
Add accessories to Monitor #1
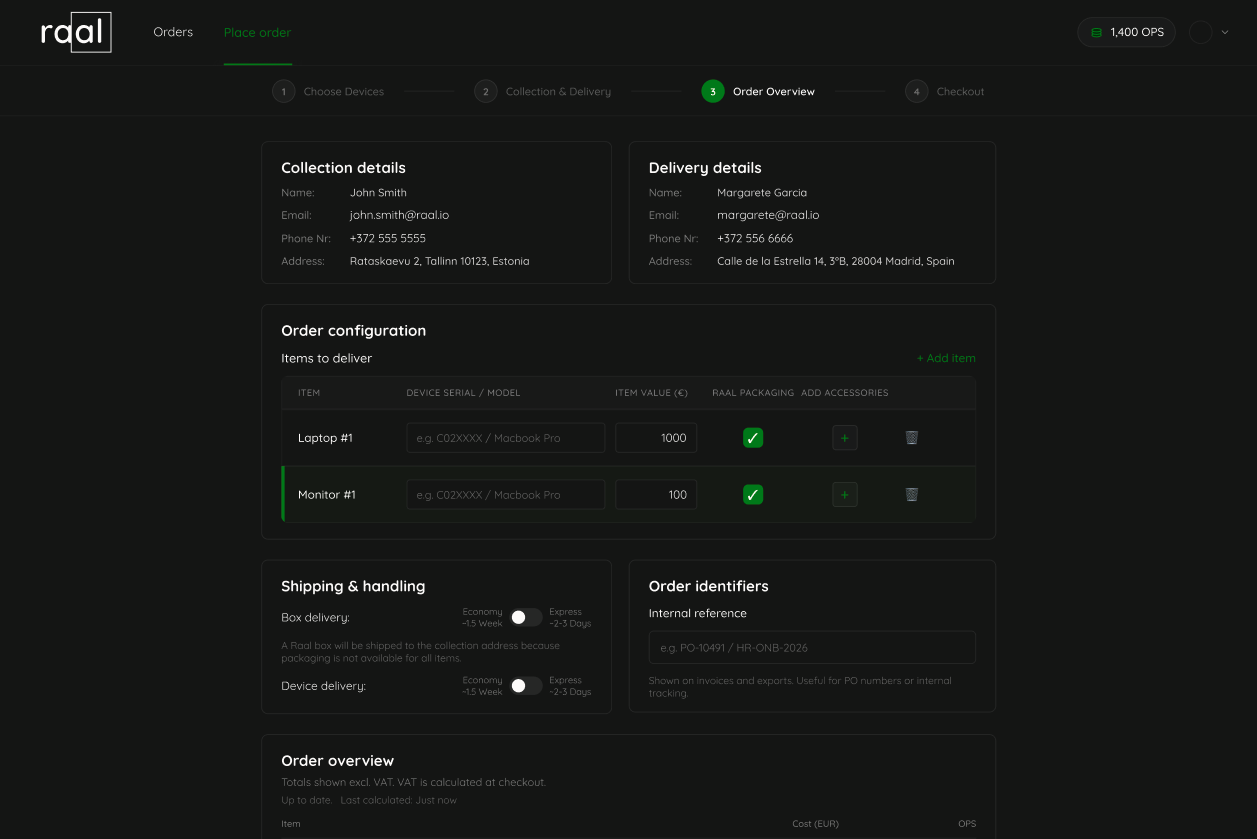[844, 494]
